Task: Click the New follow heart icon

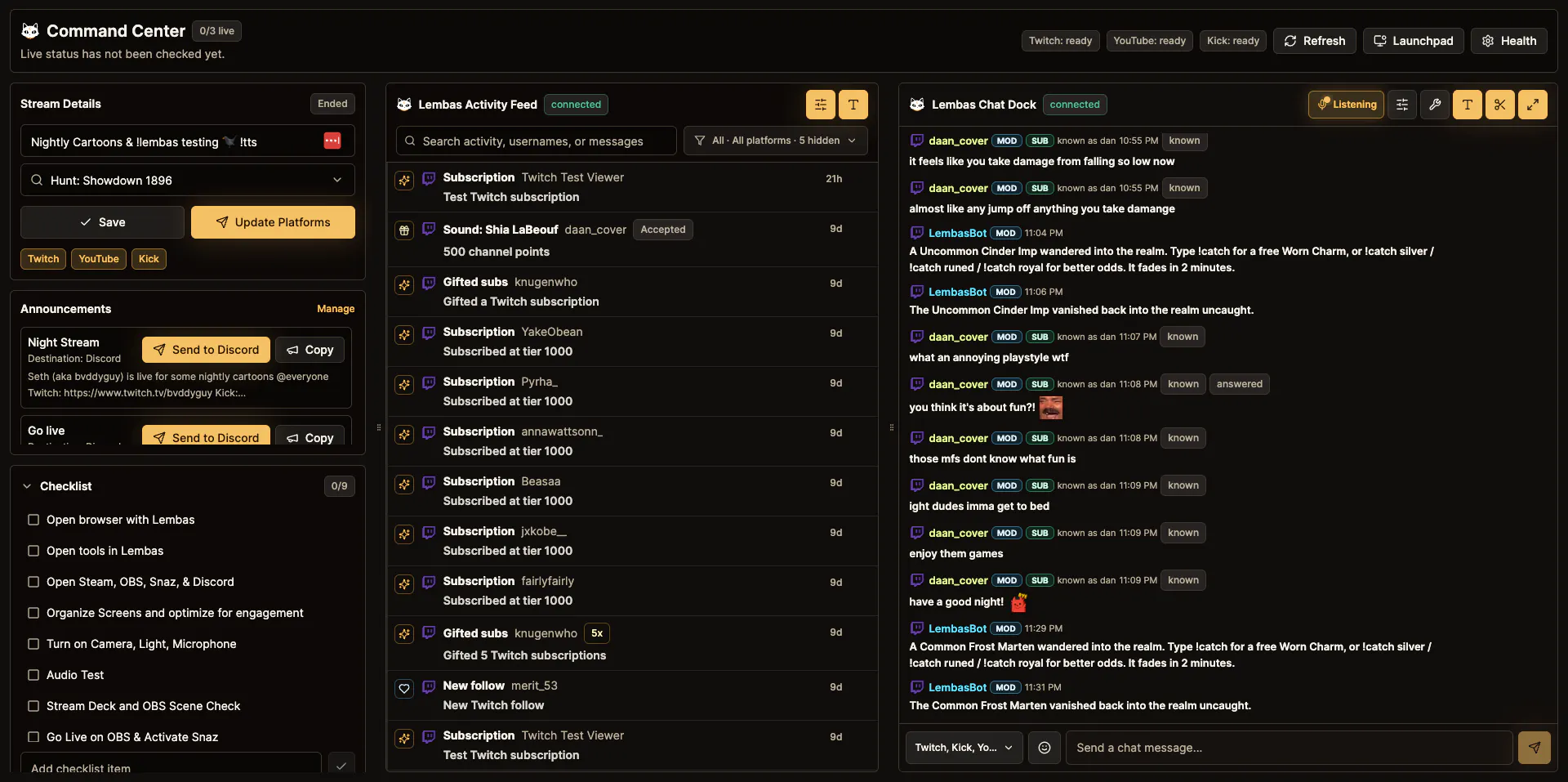Action: [404, 689]
